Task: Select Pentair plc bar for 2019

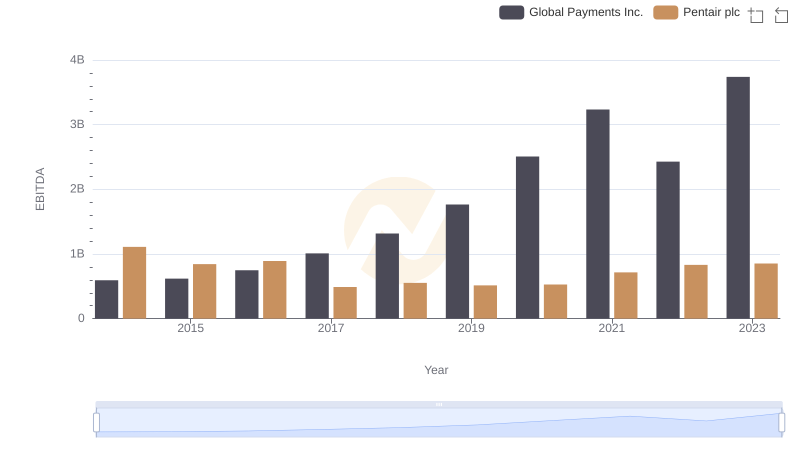Action: tap(485, 302)
